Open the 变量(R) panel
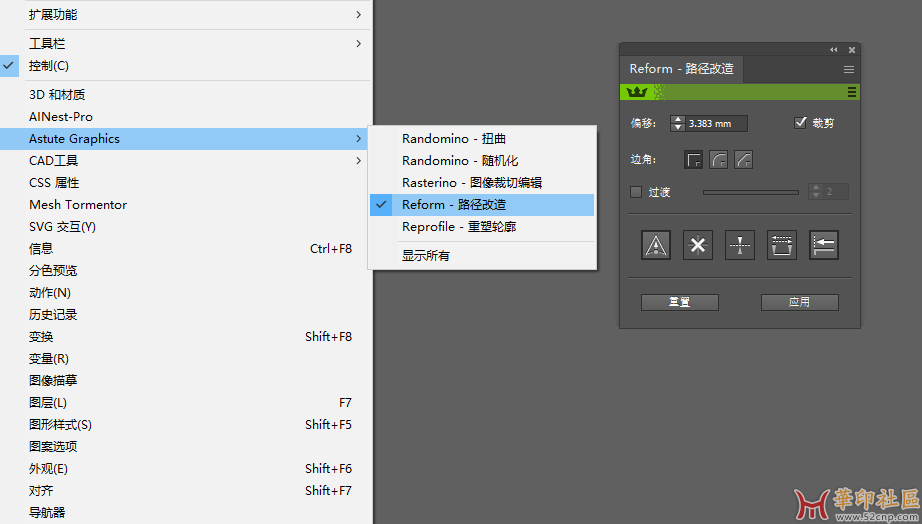Screen dimensions: 922x524 [185, 359]
